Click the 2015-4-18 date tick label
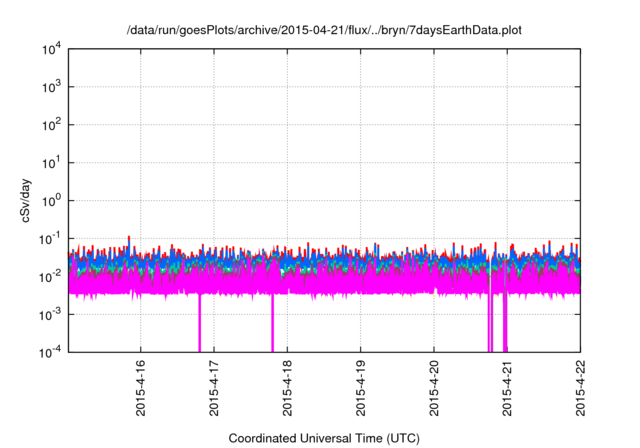This screenshot has width=640, height=448. (x=287, y=388)
